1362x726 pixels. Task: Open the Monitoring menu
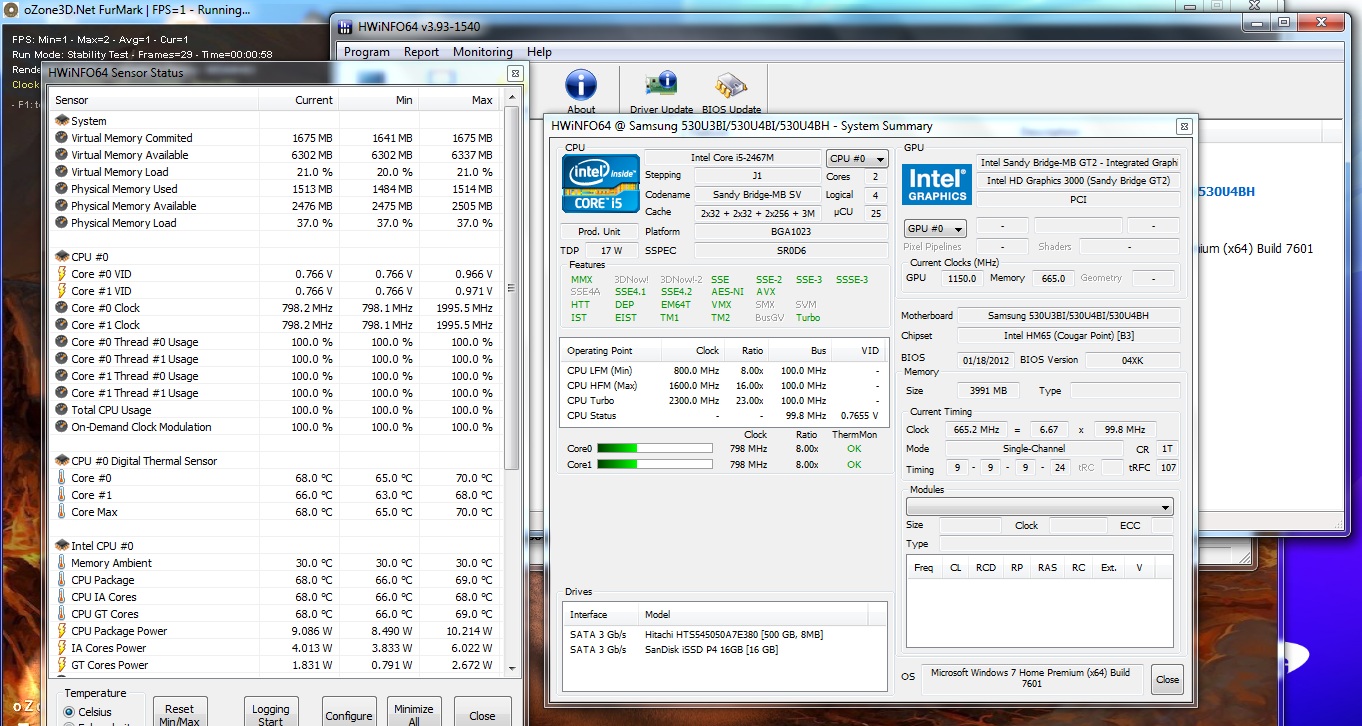tap(482, 52)
